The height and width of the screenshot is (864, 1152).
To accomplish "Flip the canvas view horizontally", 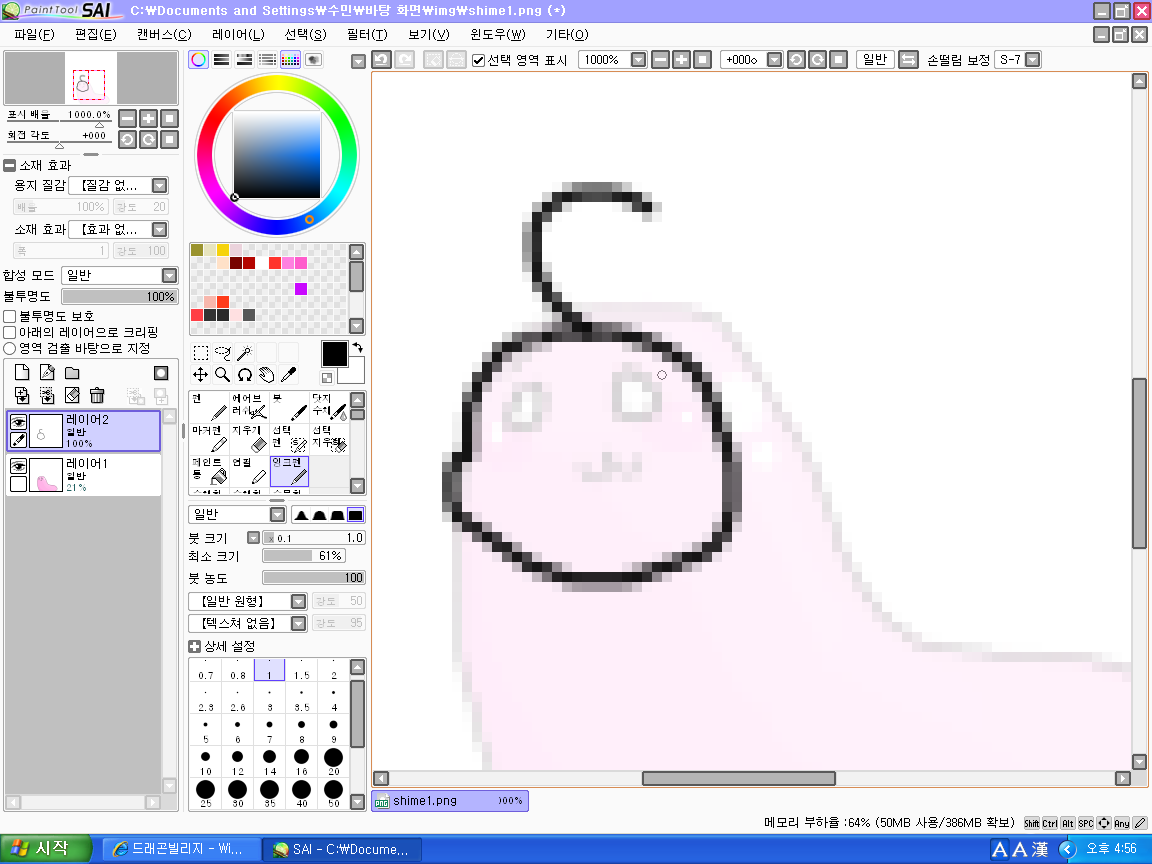I will point(909,60).
